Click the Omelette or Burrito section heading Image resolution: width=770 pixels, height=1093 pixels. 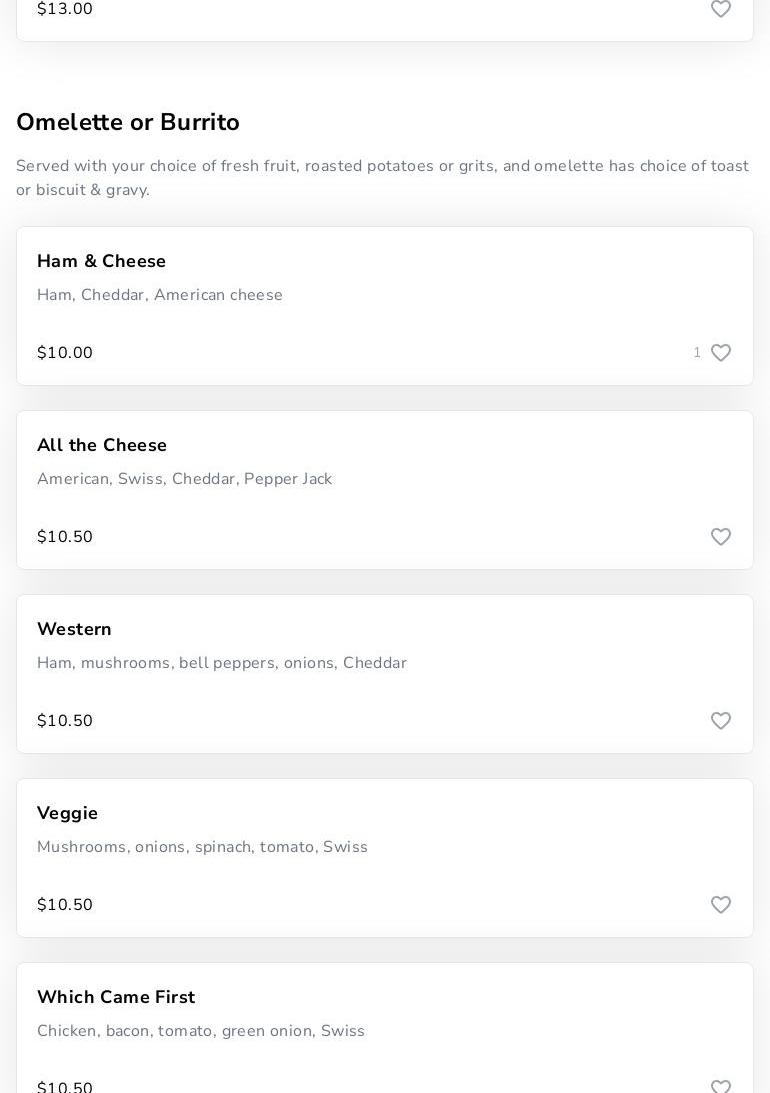[x=128, y=122]
